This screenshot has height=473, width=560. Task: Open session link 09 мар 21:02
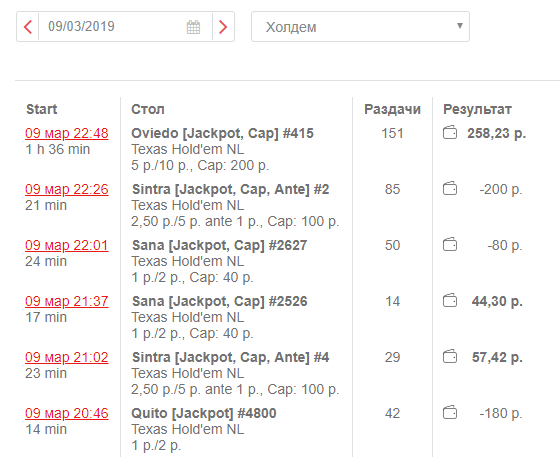click(67, 357)
